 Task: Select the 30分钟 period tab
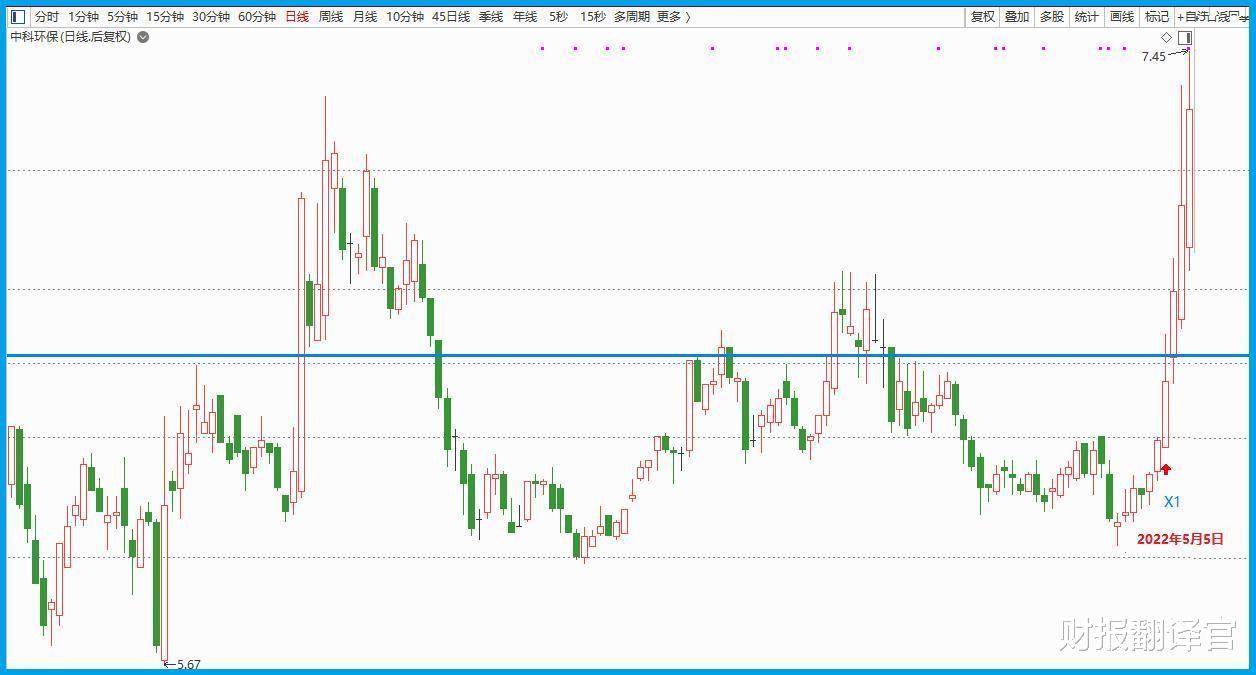tap(211, 17)
